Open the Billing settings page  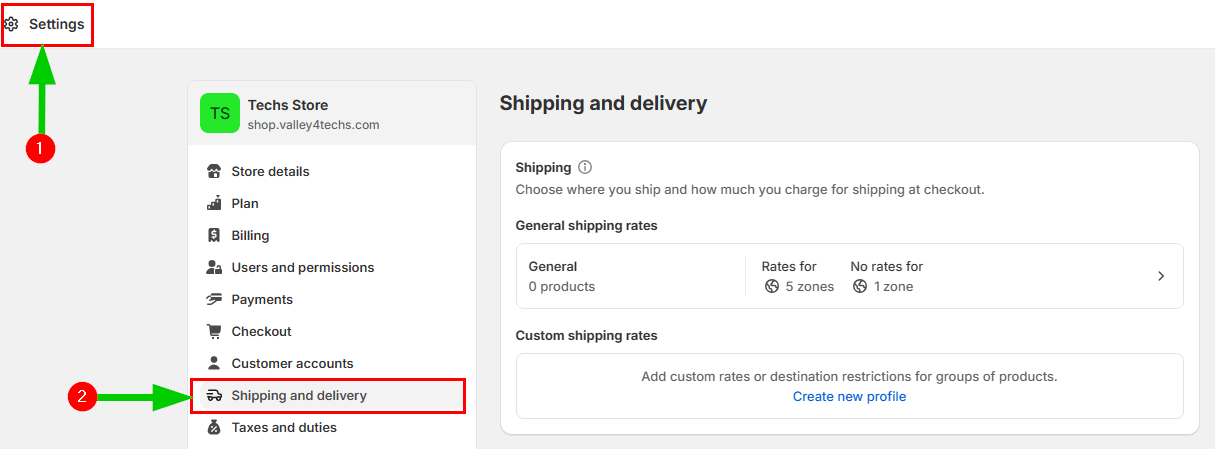coord(250,235)
